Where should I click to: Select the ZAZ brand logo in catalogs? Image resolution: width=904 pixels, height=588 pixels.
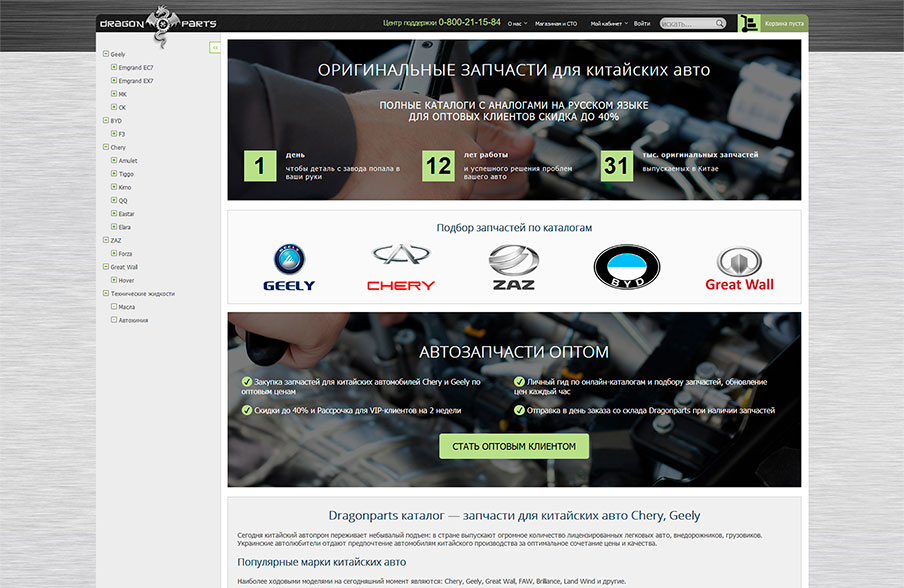(x=514, y=267)
